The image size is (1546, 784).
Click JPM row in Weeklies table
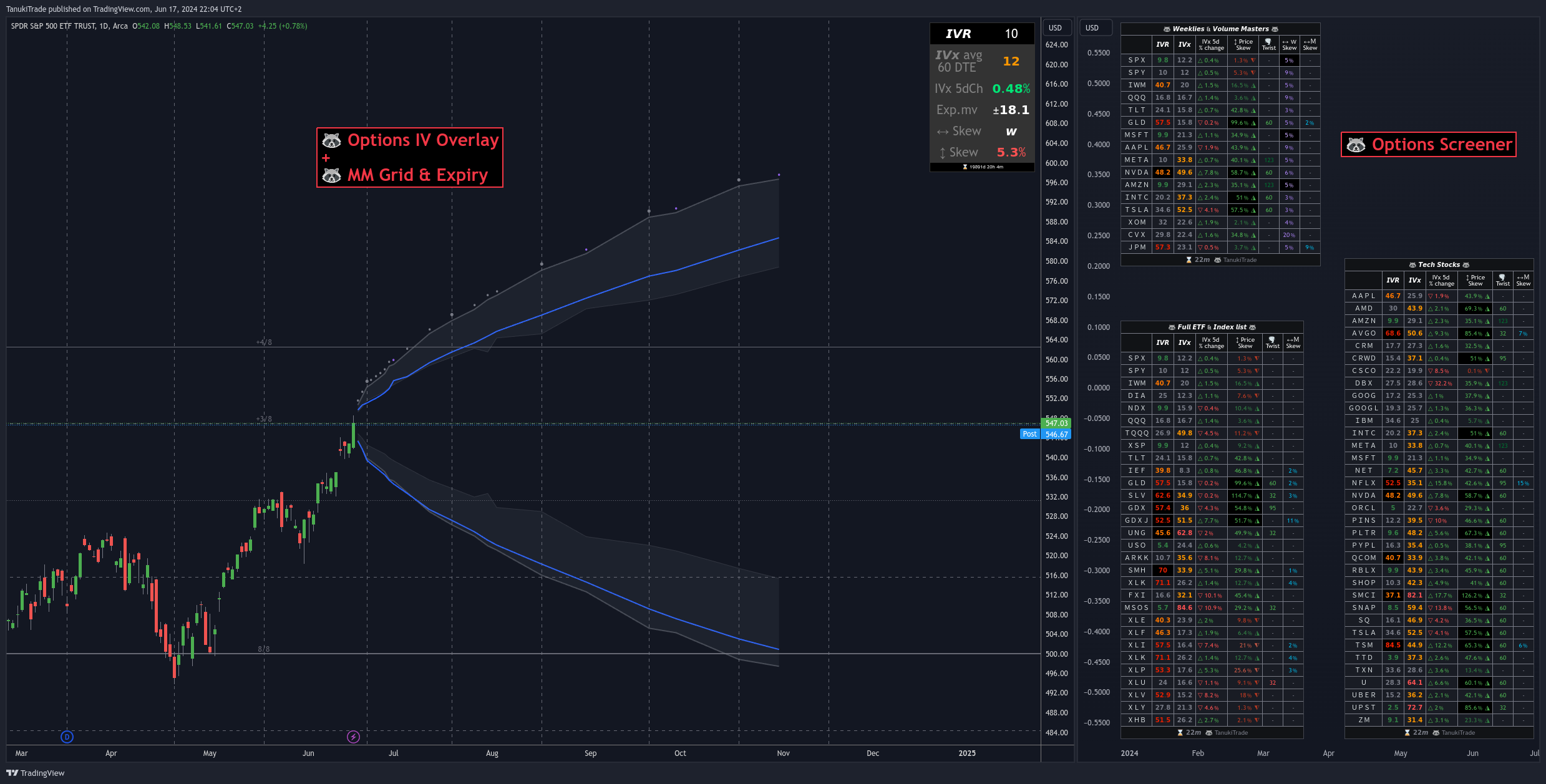(1220, 248)
